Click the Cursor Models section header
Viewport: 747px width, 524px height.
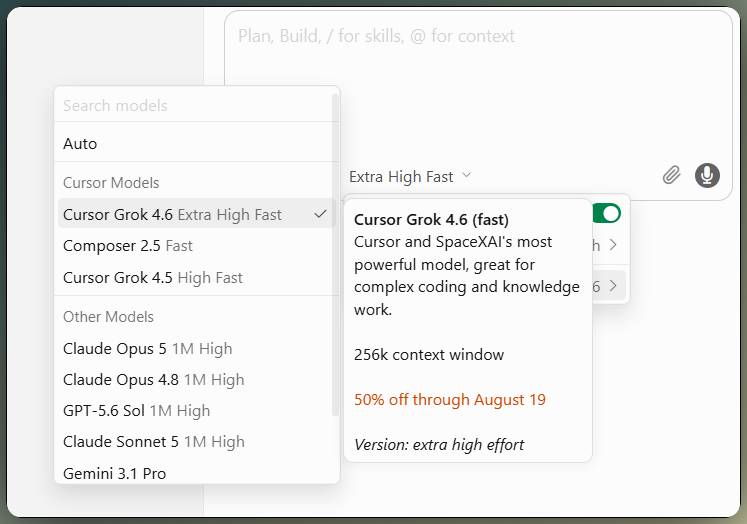[111, 183]
